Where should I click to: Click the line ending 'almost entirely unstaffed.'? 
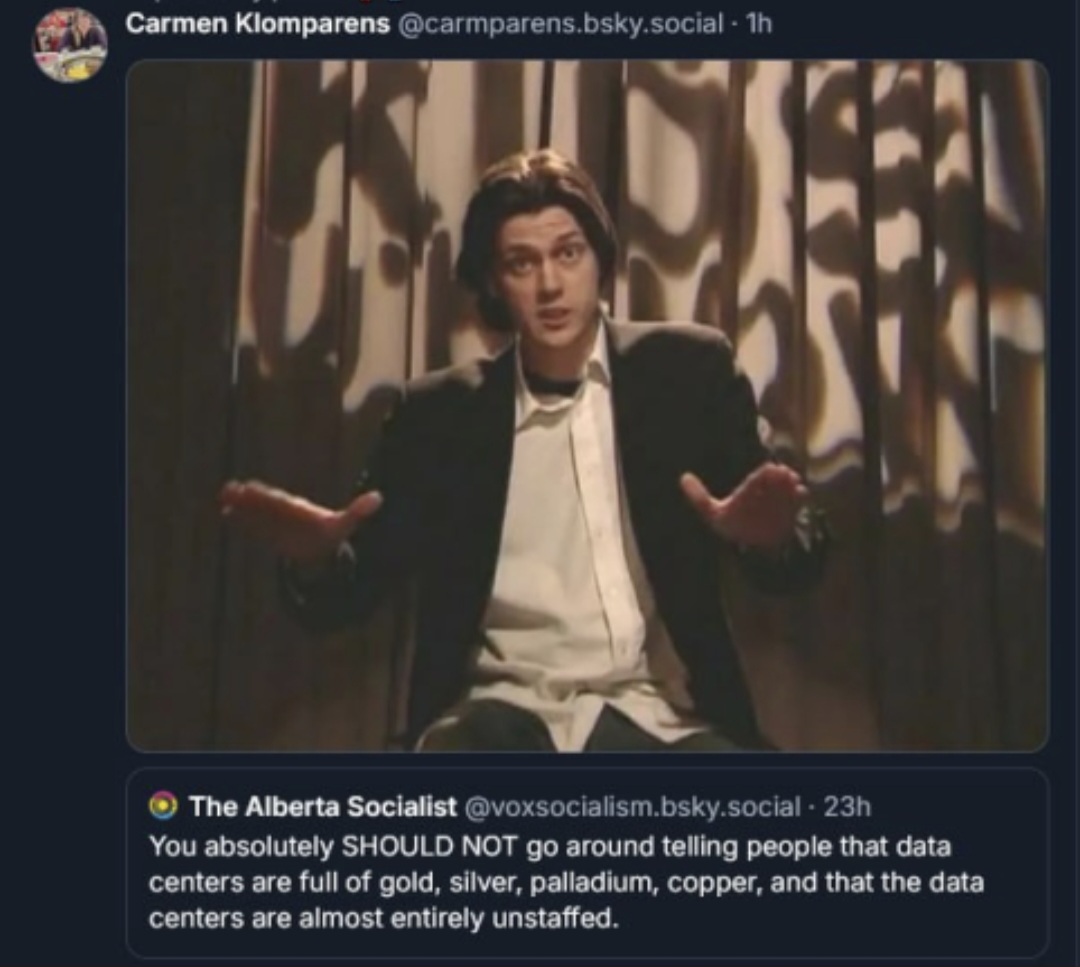384,919
